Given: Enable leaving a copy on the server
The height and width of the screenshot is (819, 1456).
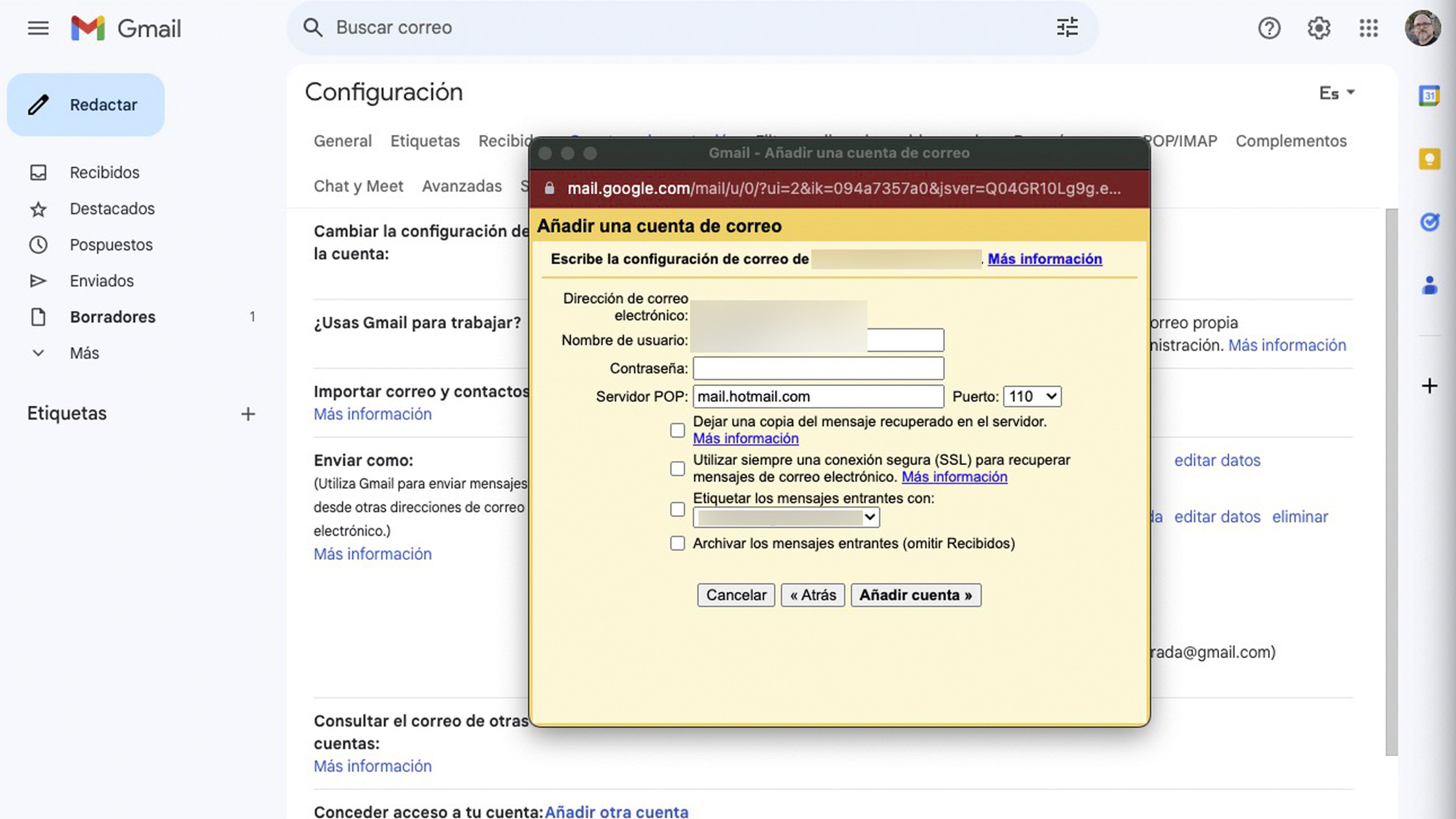Looking at the screenshot, I should 677,430.
